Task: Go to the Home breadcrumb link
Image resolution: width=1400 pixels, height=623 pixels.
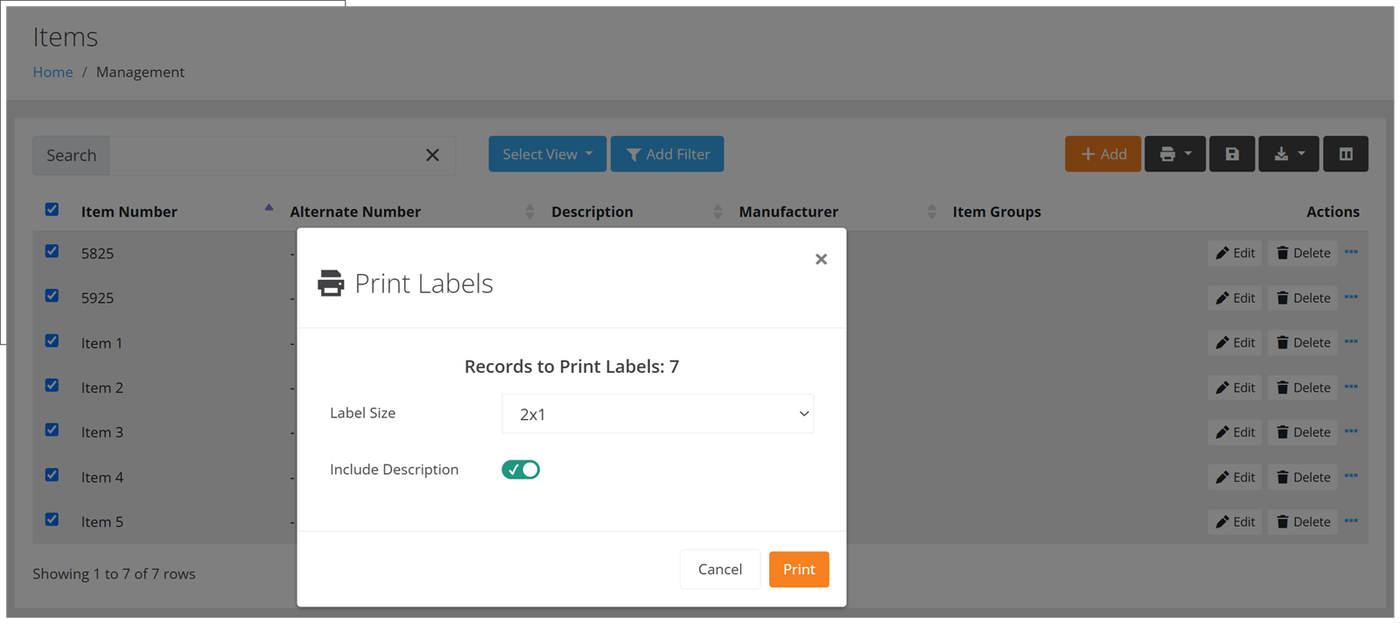Action: 53,72
